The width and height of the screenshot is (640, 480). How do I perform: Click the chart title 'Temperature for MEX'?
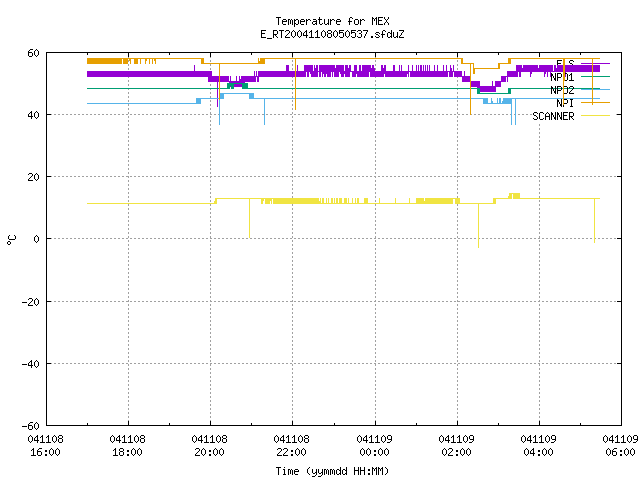click(x=332, y=21)
